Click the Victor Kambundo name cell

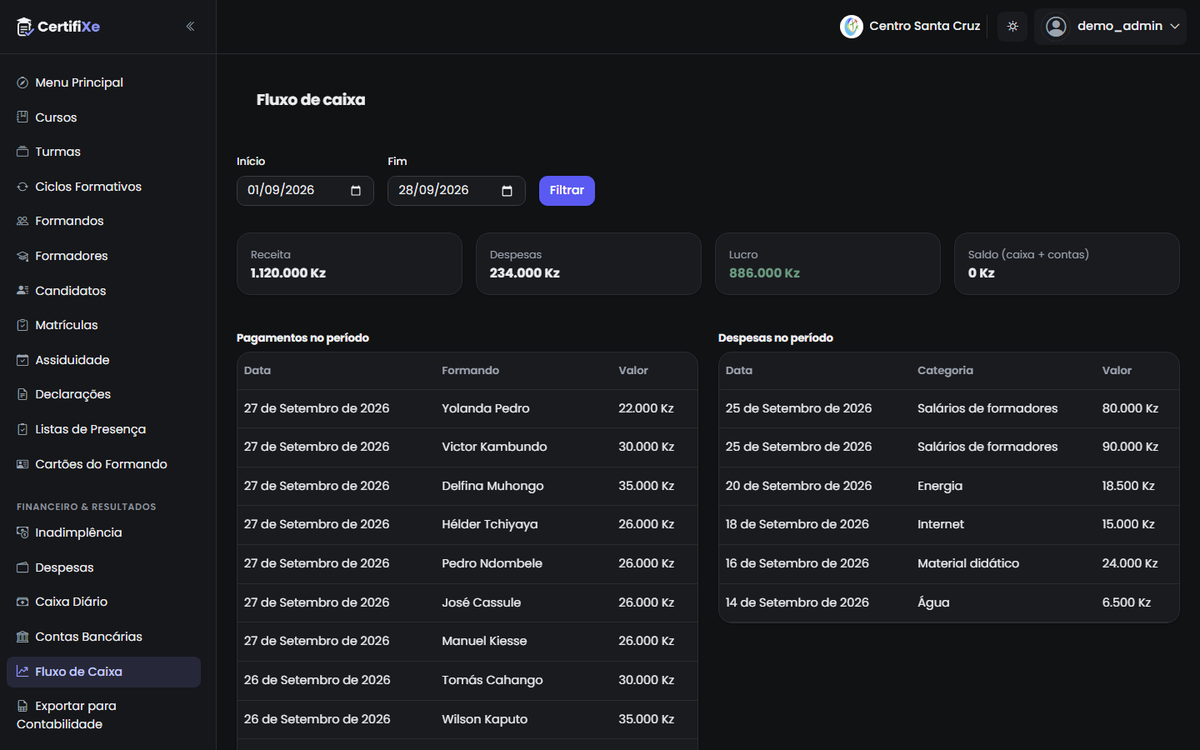pyautogui.click(x=494, y=447)
